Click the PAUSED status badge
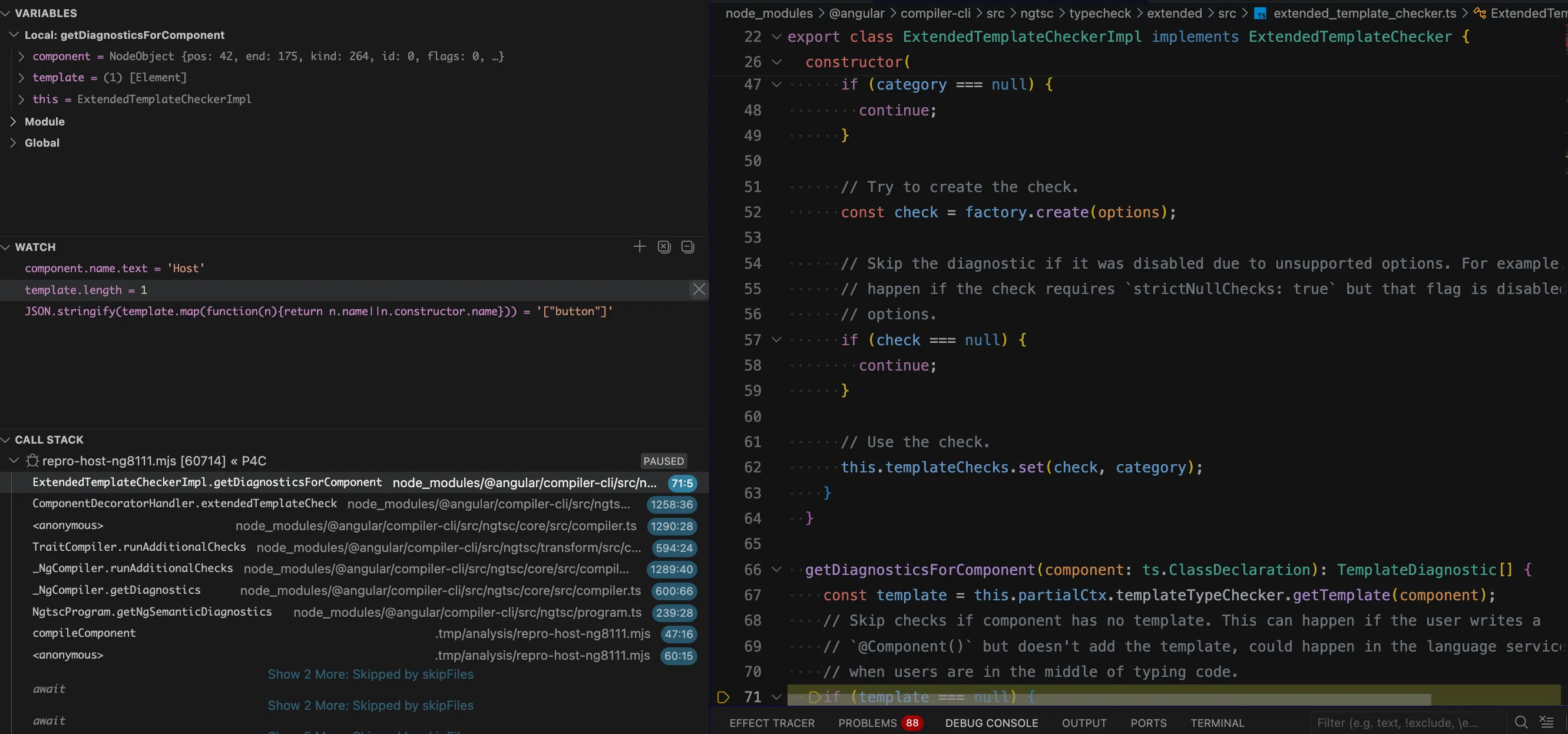Image resolution: width=1568 pixels, height=734 pixels. pyautogui.click(x=663, y=461)
